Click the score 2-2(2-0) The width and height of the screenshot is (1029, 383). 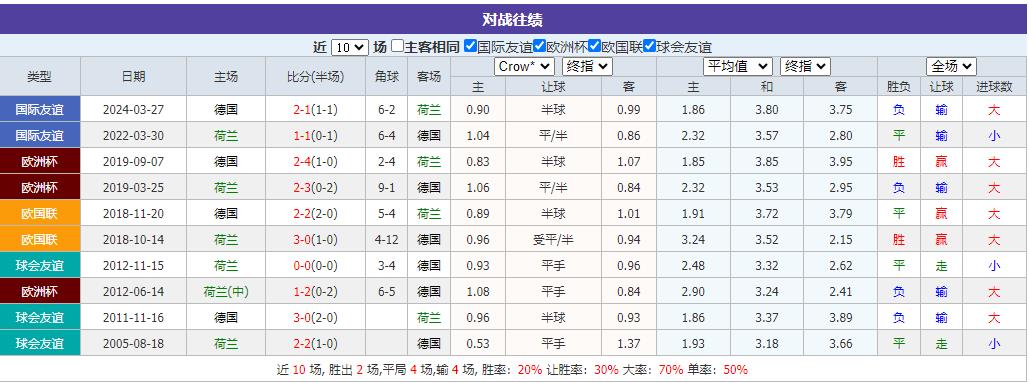[x=316, y=214]
